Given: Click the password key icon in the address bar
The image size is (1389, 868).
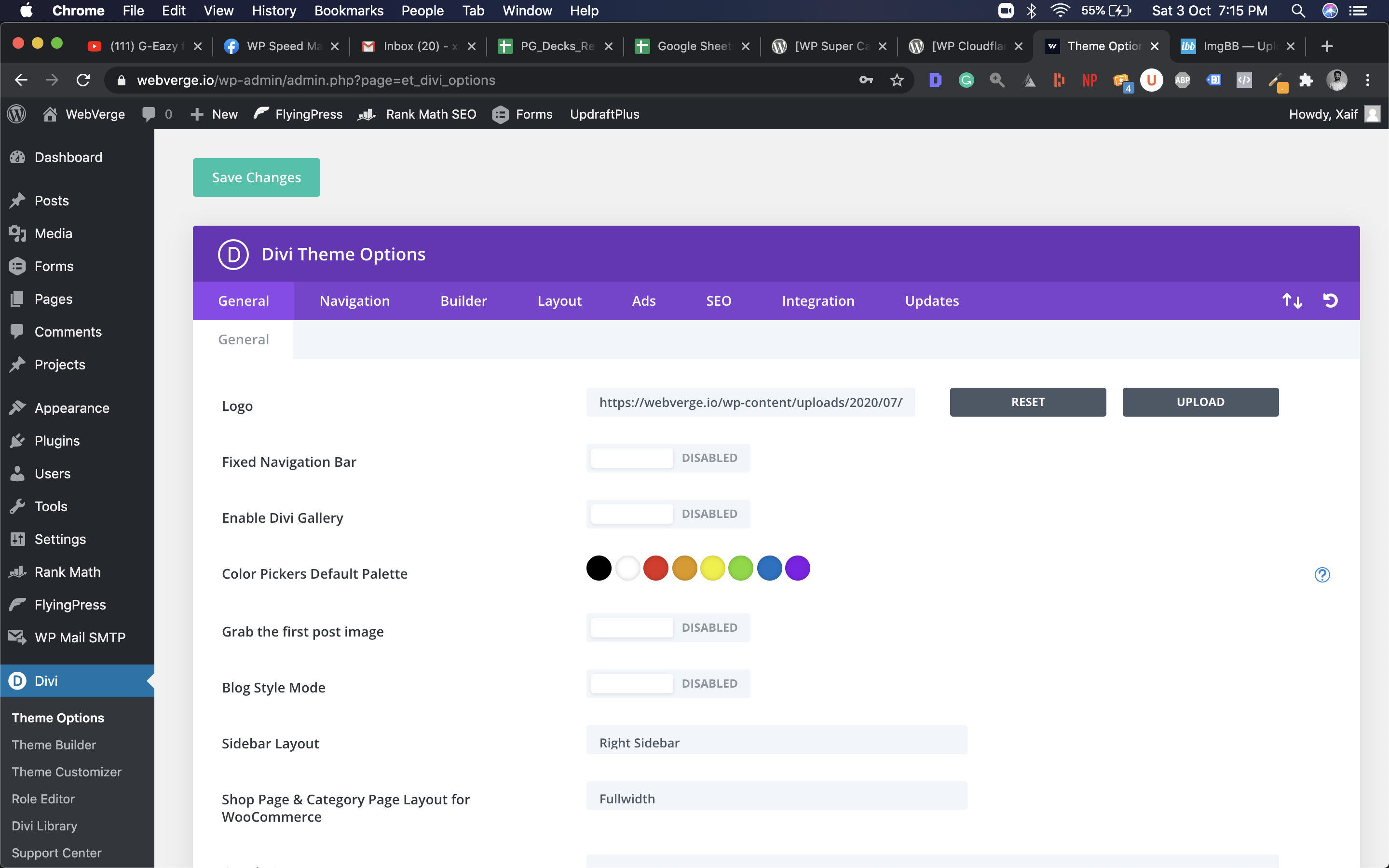Looking at the screenshot, I should coord(866,80).
